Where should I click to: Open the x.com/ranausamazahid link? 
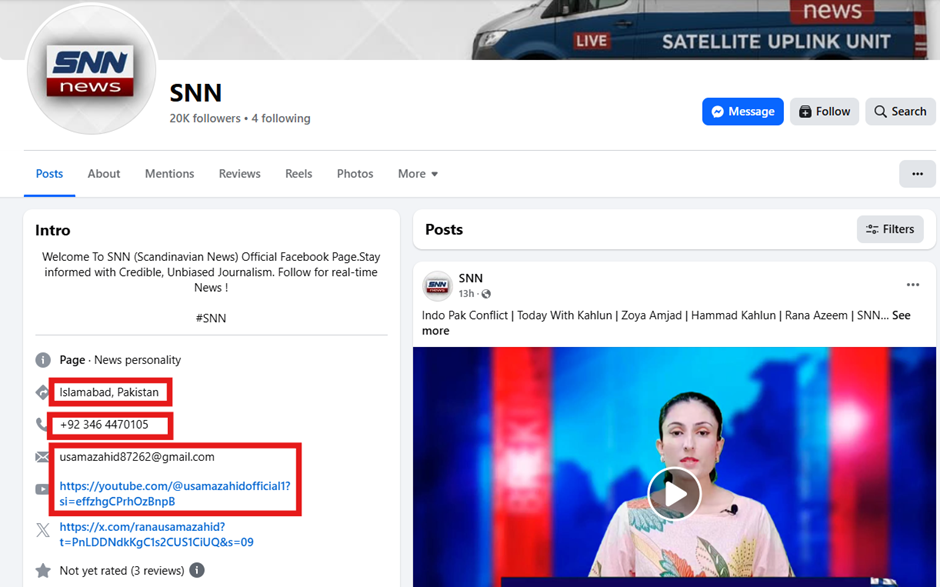[x=156, y=535]
